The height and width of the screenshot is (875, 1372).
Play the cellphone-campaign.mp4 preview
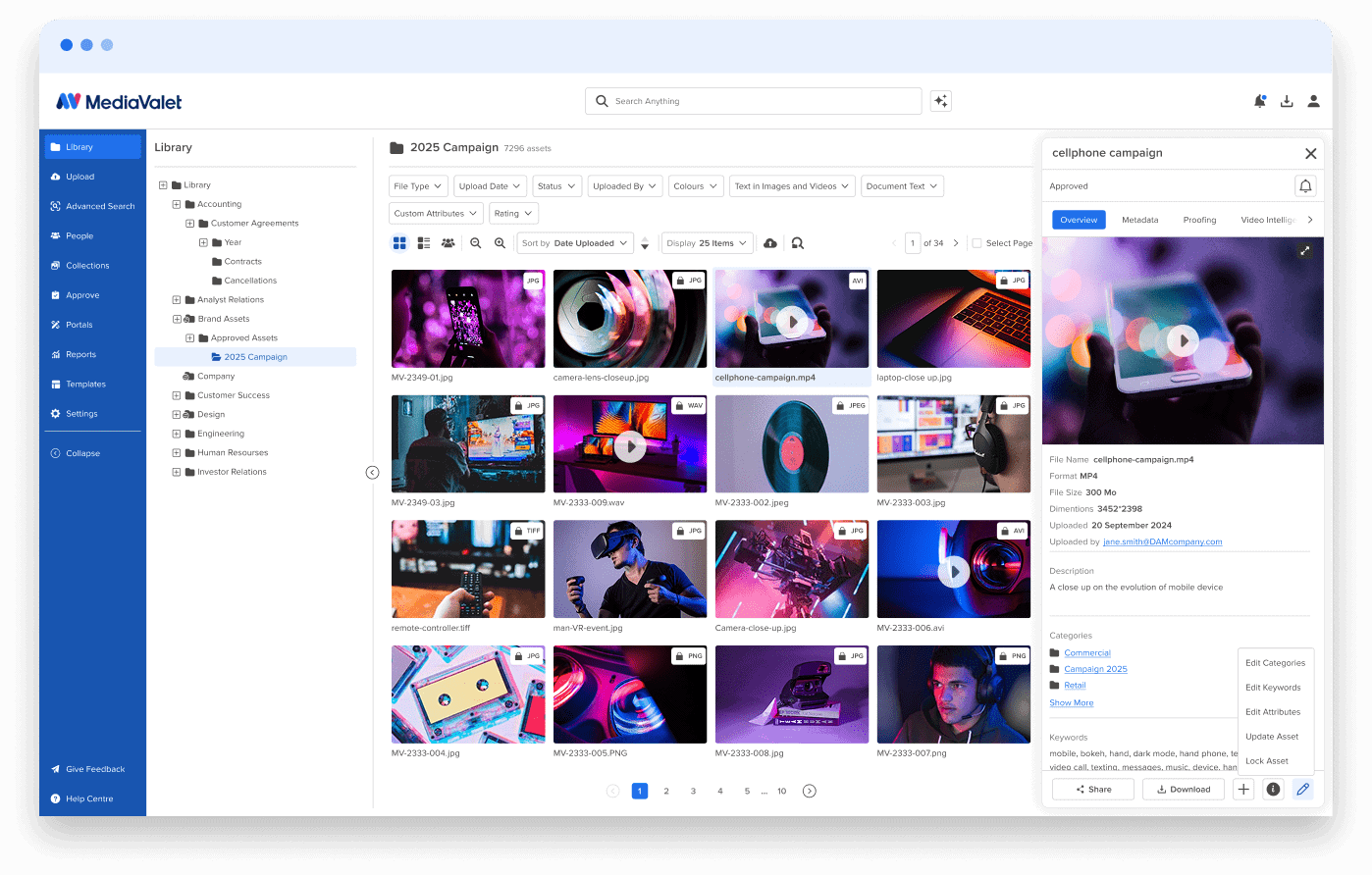[1183, 340]
